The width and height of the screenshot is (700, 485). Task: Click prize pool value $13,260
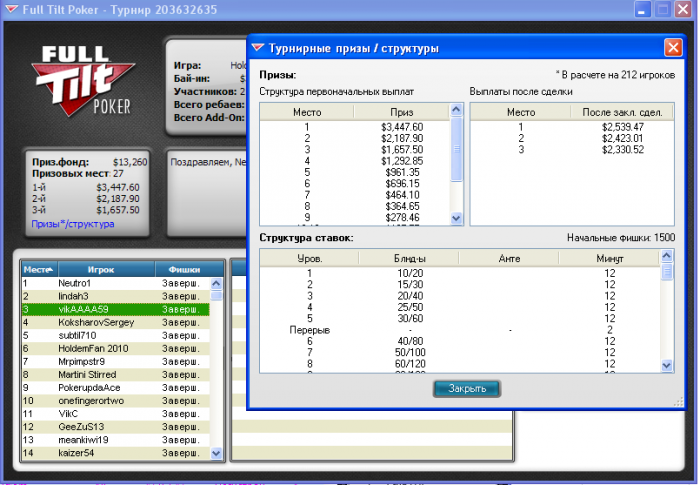click(x=130, y=162)
